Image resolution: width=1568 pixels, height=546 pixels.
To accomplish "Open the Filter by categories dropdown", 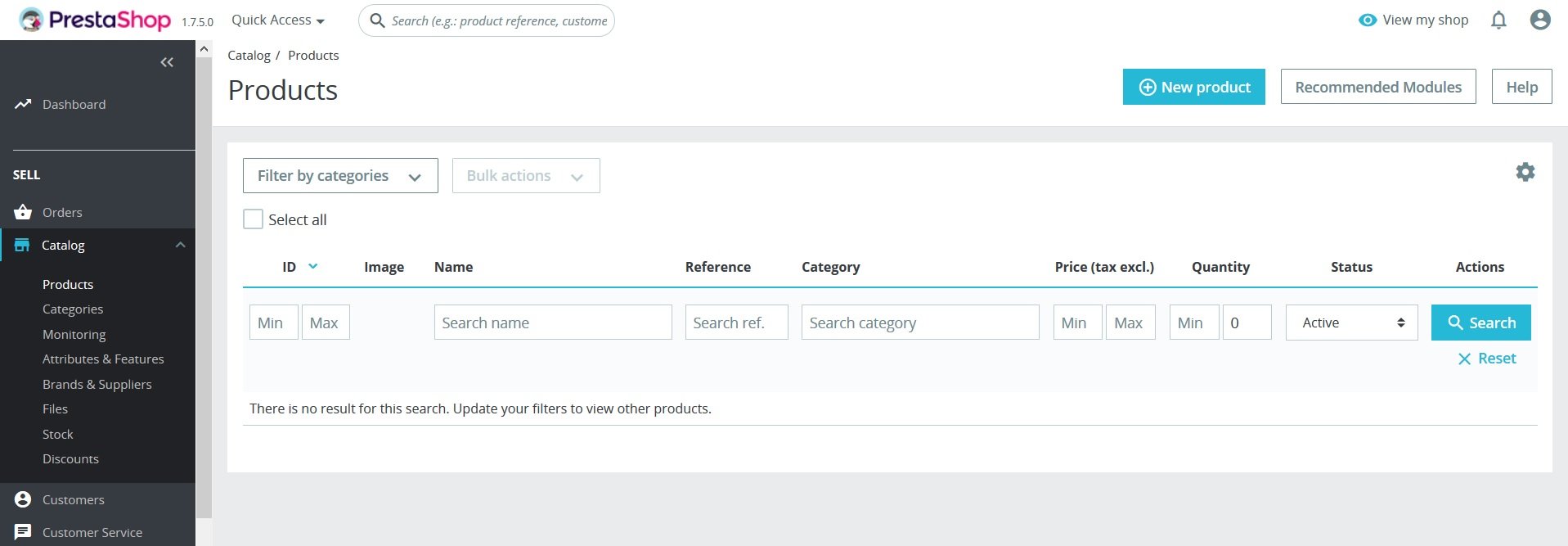I will point(340,176).
